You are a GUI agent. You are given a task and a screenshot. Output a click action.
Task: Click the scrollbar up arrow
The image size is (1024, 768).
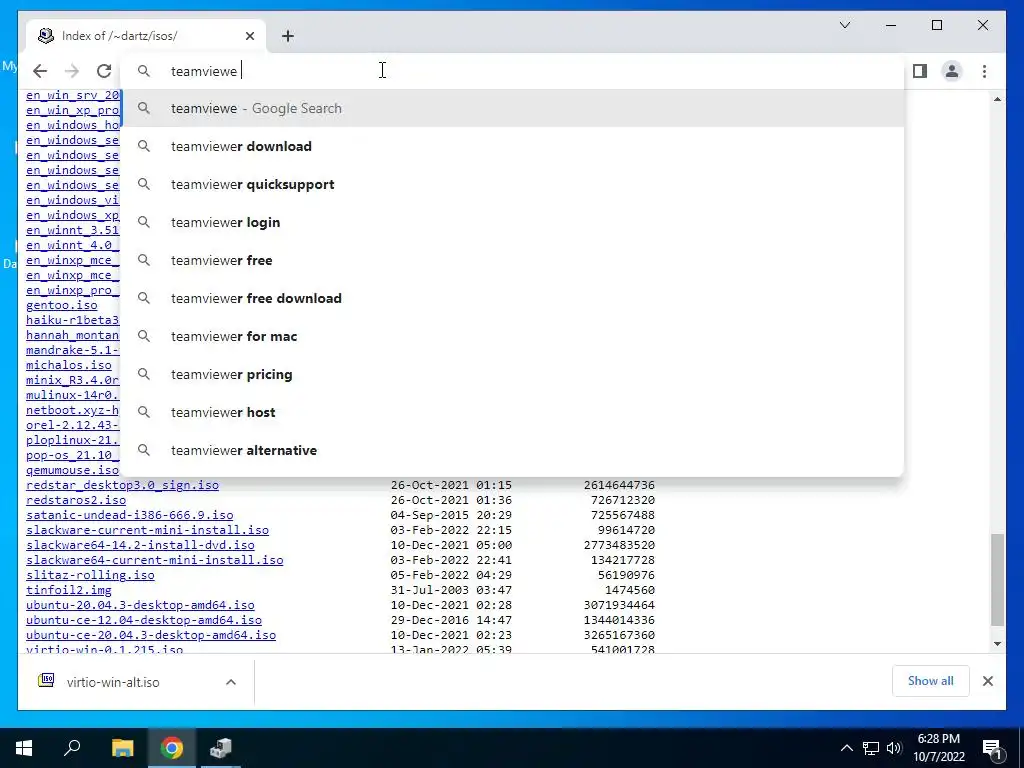coord(997,99)
